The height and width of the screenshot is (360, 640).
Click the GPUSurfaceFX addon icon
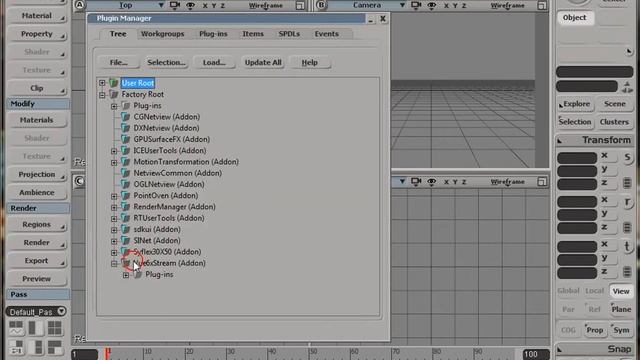(126, 139)
